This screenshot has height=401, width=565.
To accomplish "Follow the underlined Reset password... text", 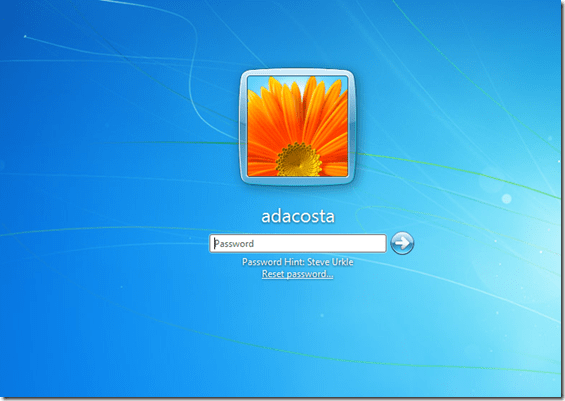I will [298, 274].
